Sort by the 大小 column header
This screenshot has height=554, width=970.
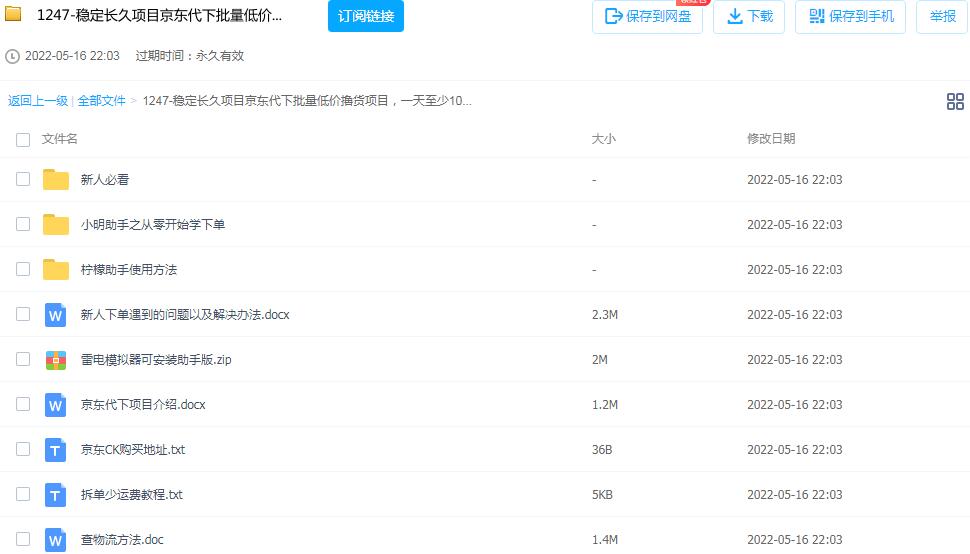pyautogui.click(x=604, y=139)
